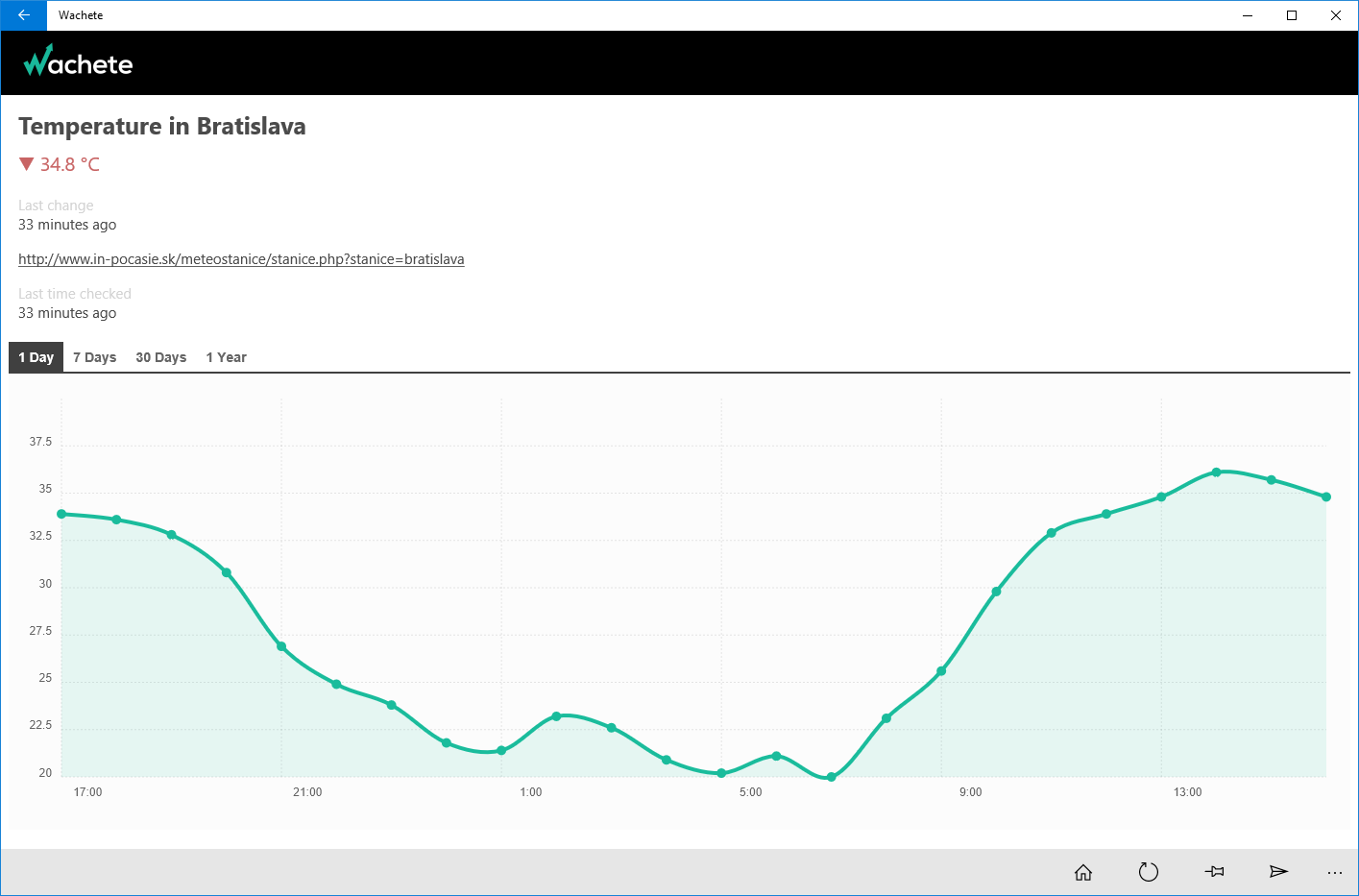The height and width of the screenshot is (896, 1359).
Task: Switch chart to 1 Year view
Action: 226,357
